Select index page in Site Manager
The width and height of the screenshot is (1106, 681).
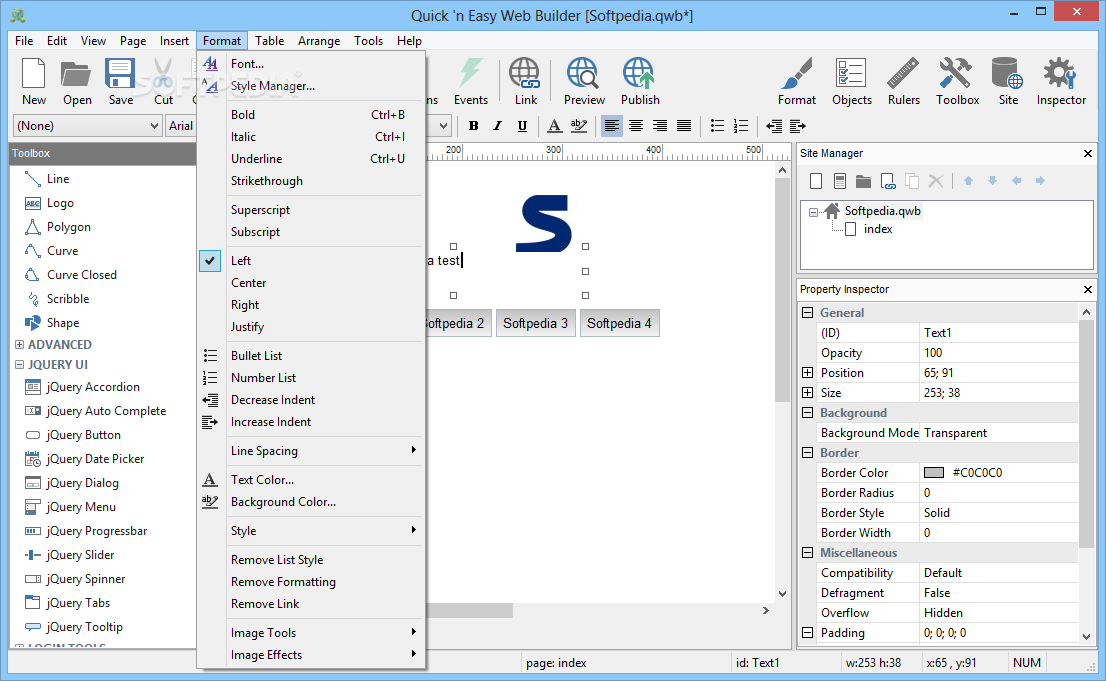(877, 229)
